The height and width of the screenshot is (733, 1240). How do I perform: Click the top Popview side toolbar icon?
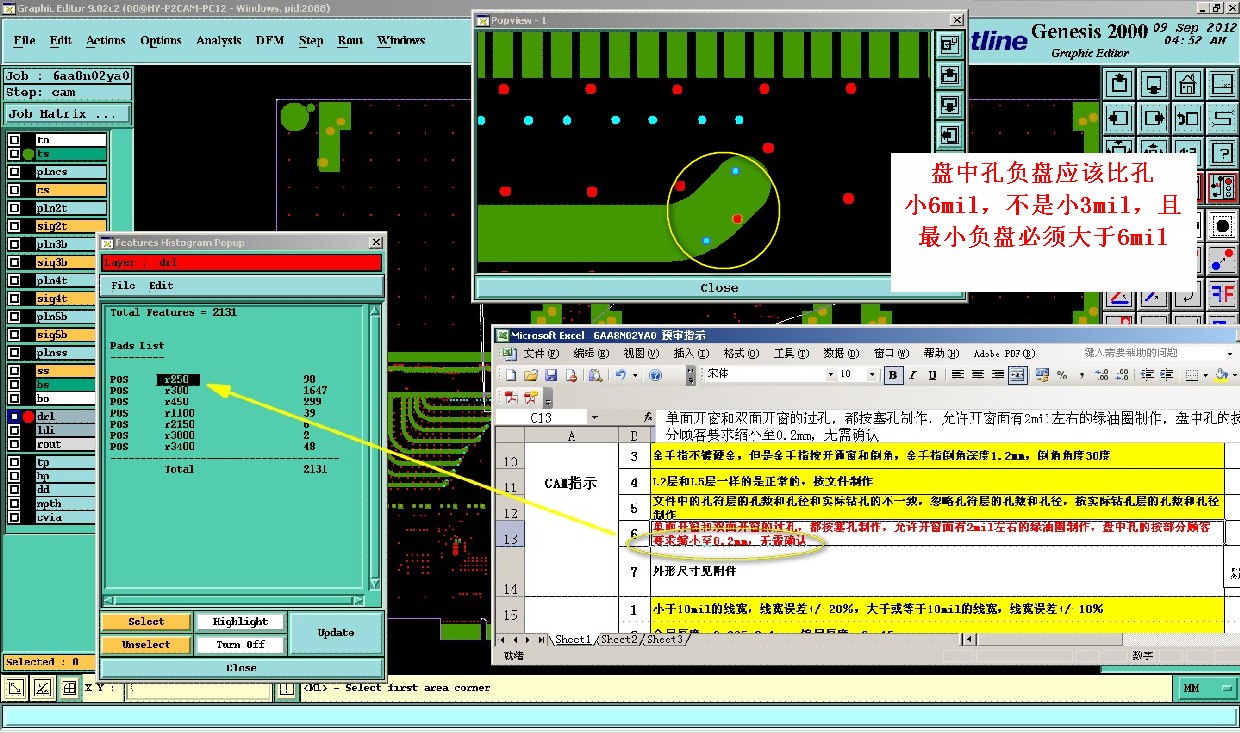949,45
